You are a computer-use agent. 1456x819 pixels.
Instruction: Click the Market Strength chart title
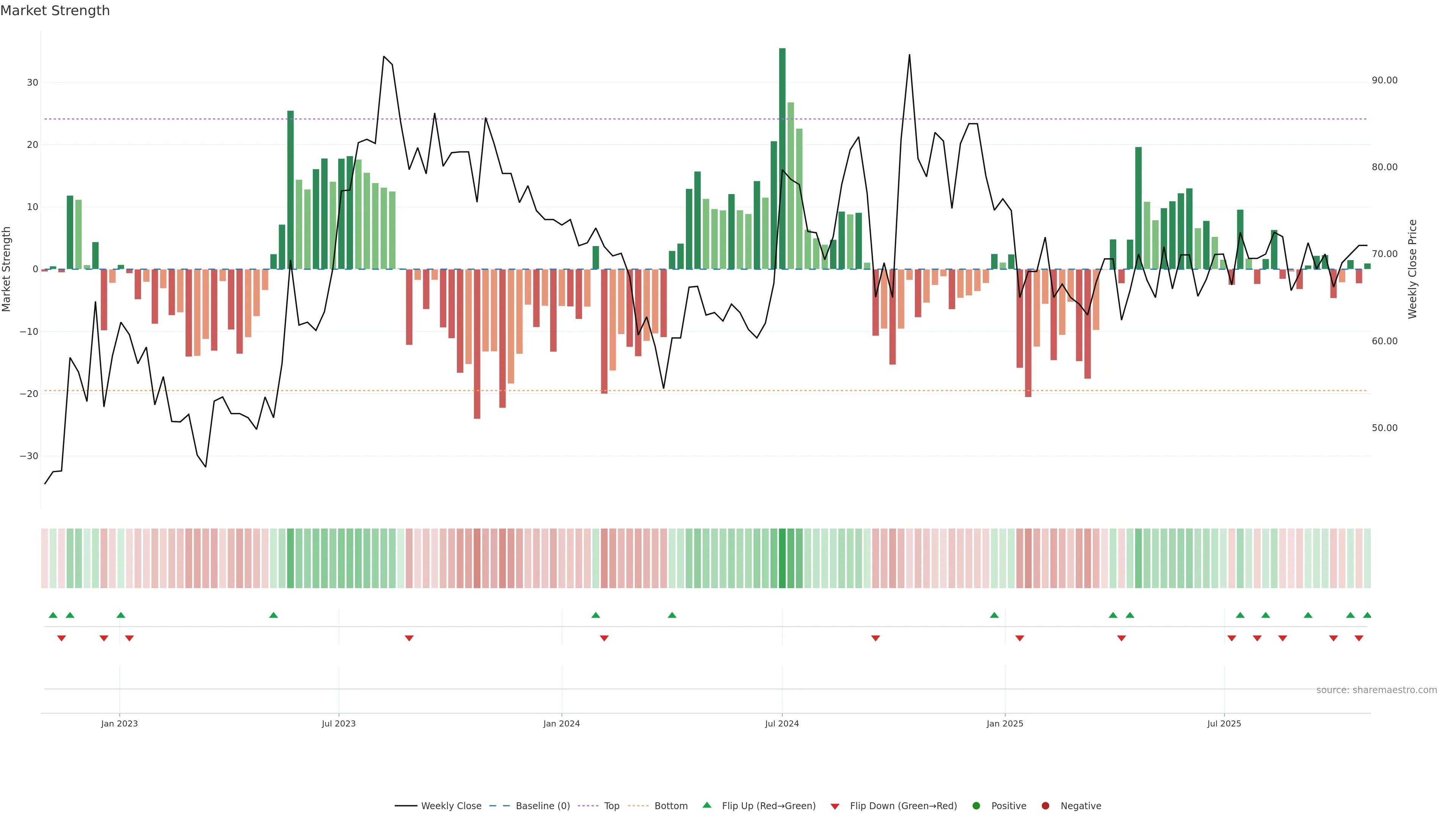[x=55, y=11]
